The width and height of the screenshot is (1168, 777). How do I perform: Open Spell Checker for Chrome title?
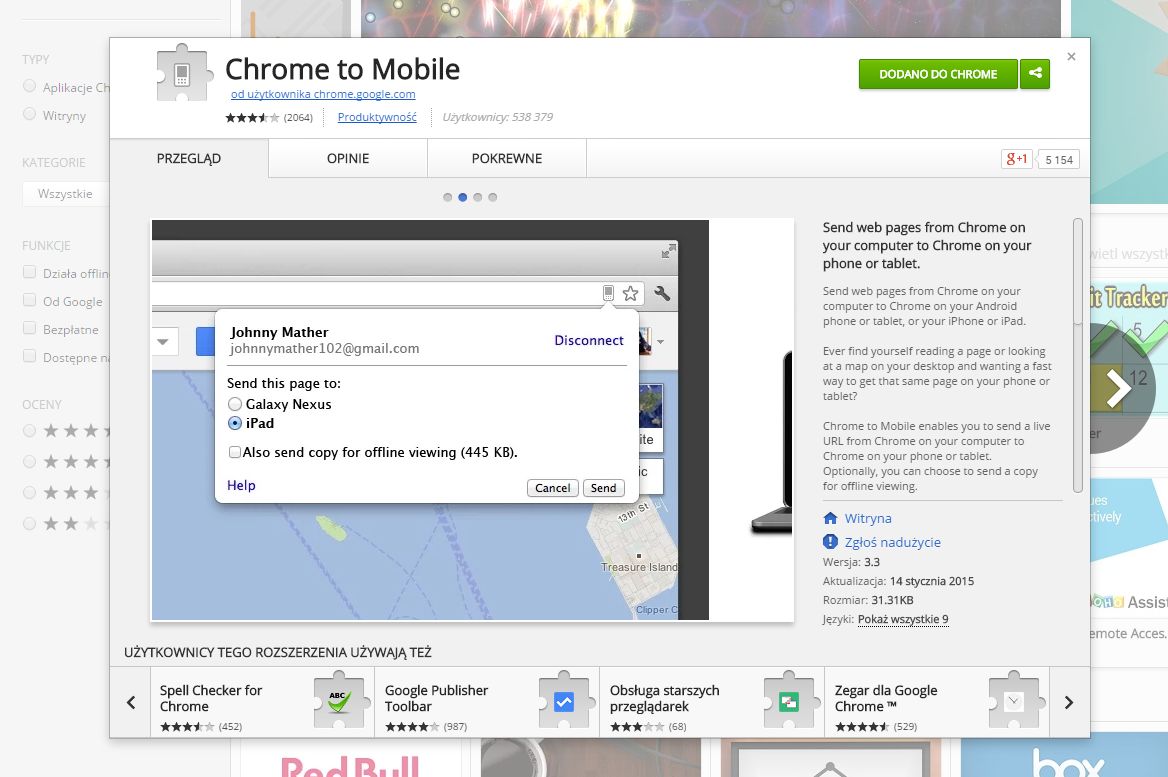click(x=211, y=698)
